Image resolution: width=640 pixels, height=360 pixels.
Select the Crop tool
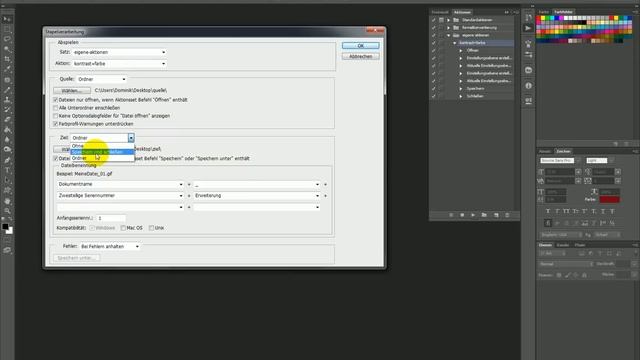pyautogui.click(x=7, y=59)
